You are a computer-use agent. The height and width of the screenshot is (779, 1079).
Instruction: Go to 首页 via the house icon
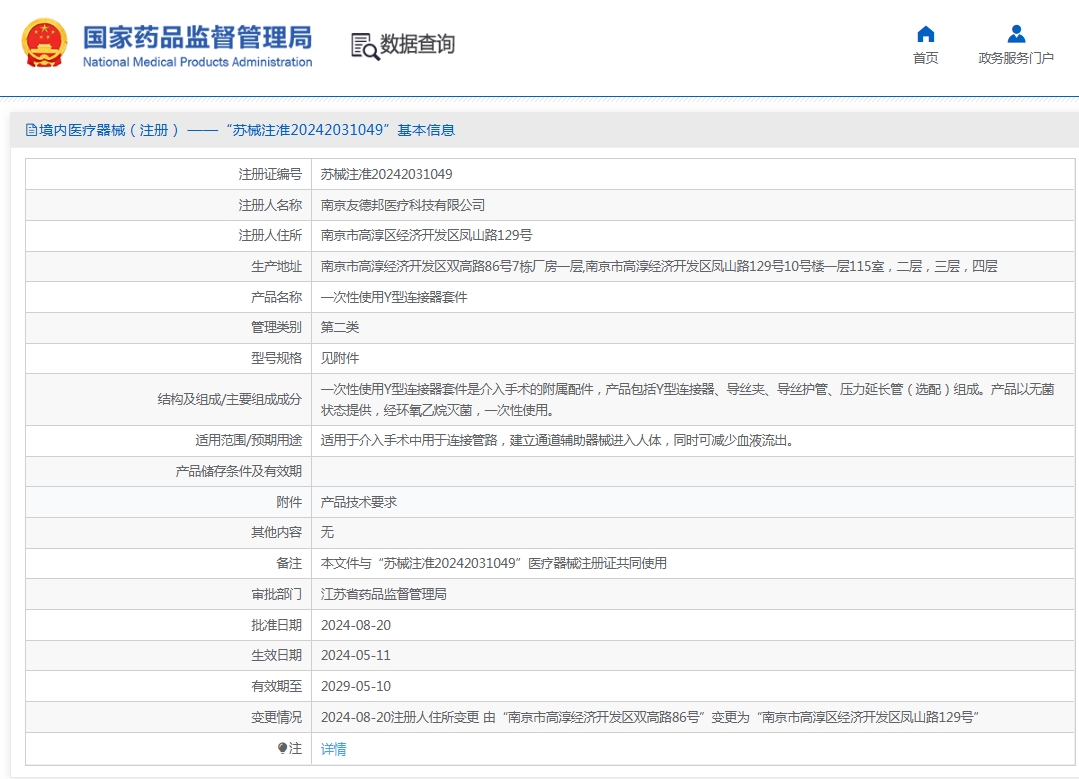(x=926, y=34)
